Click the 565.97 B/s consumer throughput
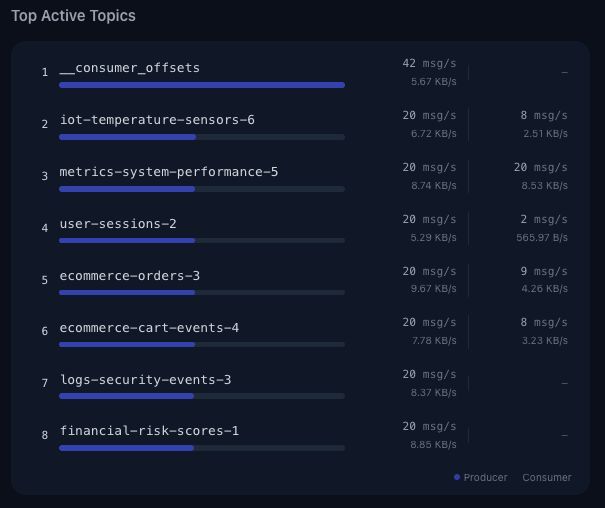This screenshot has width=605, height=508. 542,238
